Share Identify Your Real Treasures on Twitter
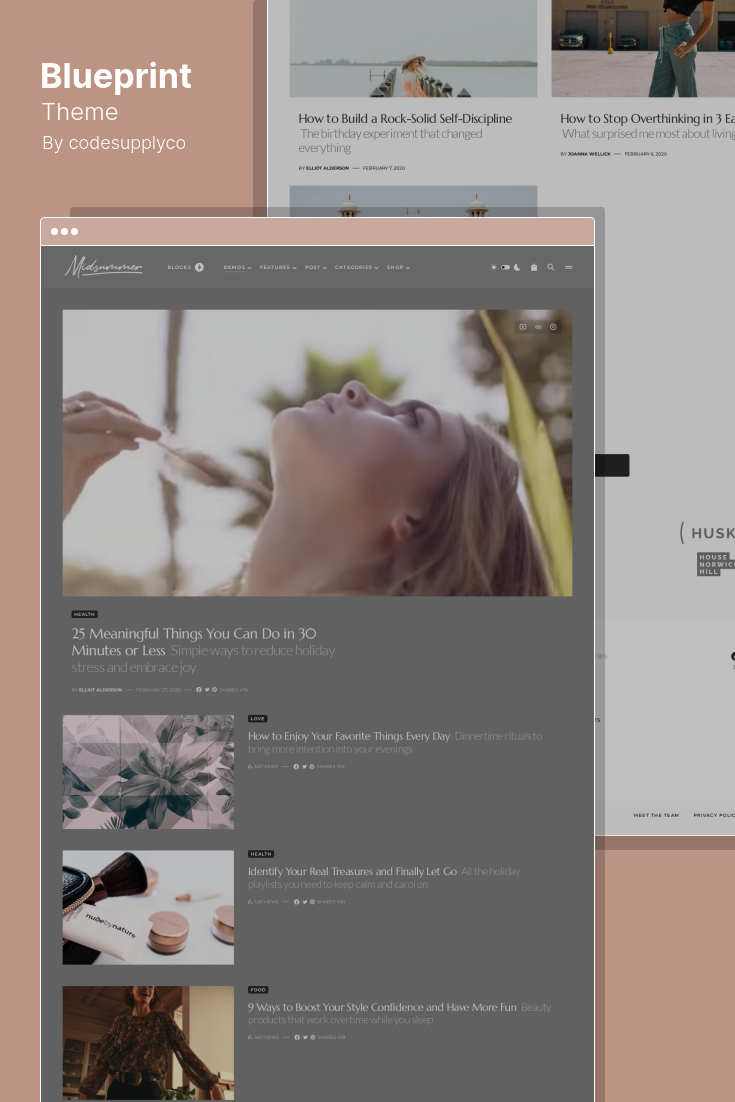Image resolution: width=735 pixels, height=1102 pixels. [305, 902]
